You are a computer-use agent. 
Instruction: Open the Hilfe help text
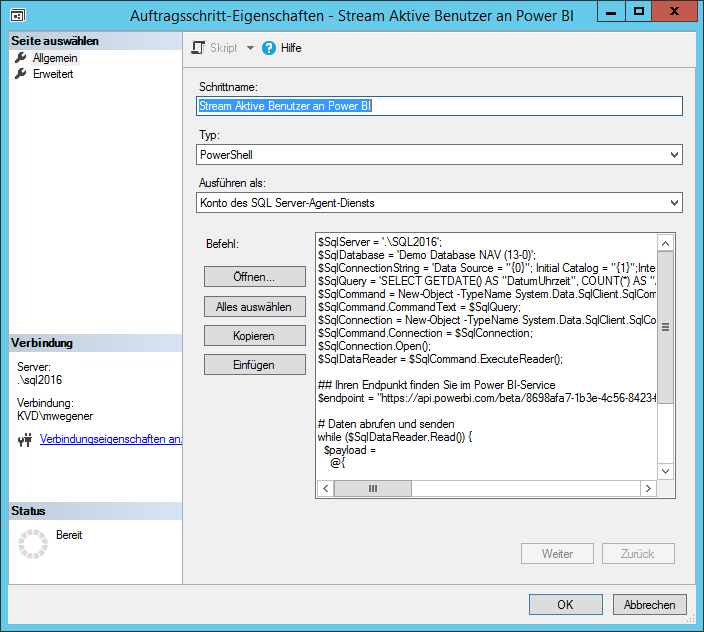[291, 48]
